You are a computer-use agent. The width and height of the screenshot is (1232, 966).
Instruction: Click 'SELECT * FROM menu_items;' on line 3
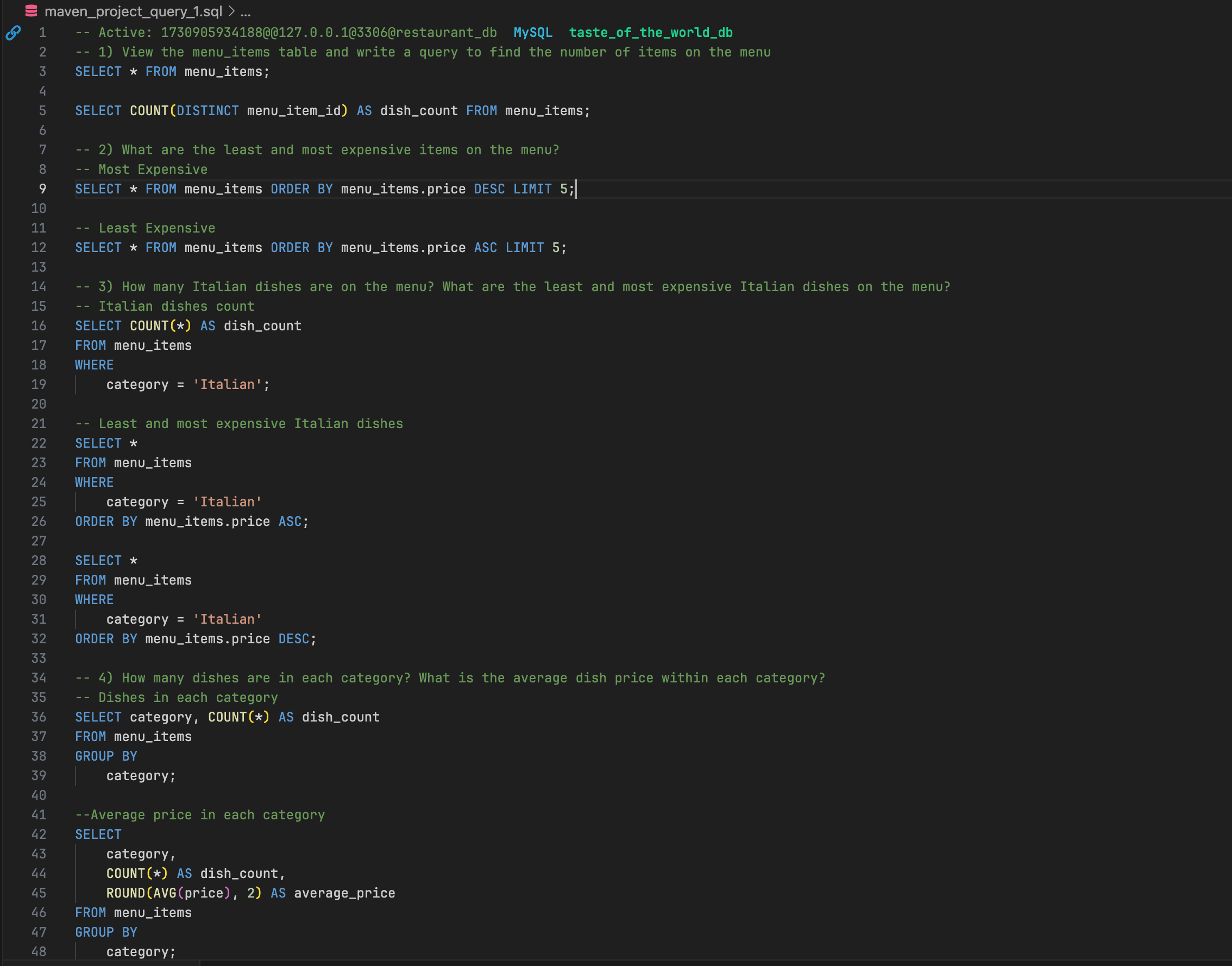click(x=172, y=72)
